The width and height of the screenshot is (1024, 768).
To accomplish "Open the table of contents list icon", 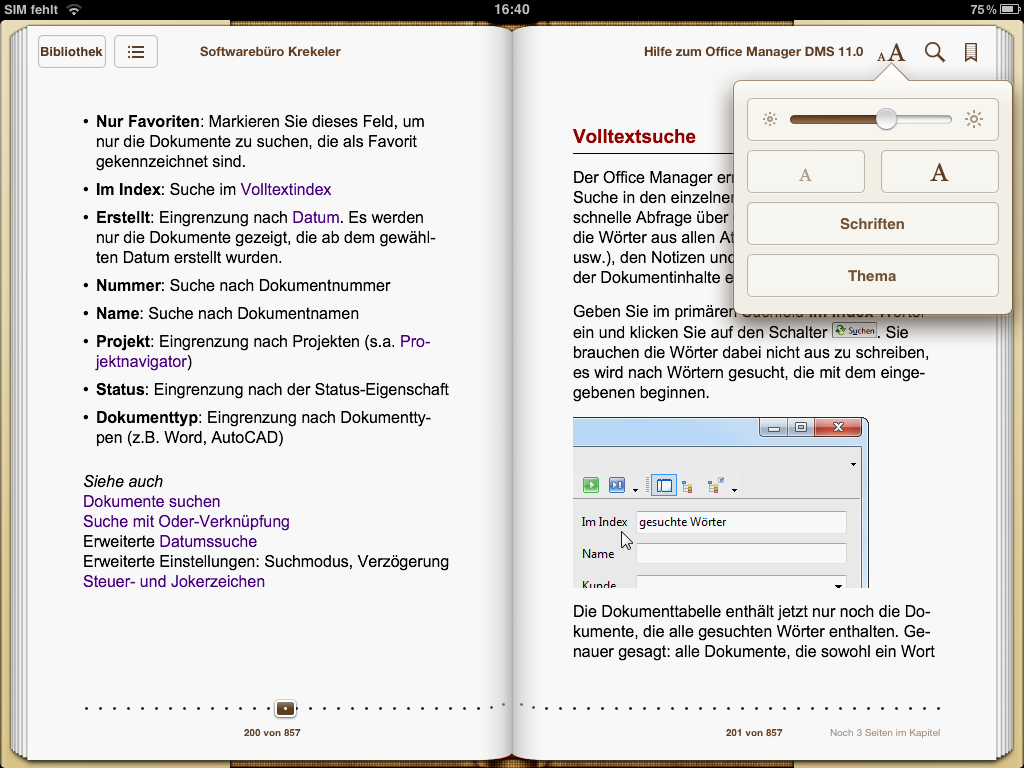I will pyautogui.click(x=136, y=52).
